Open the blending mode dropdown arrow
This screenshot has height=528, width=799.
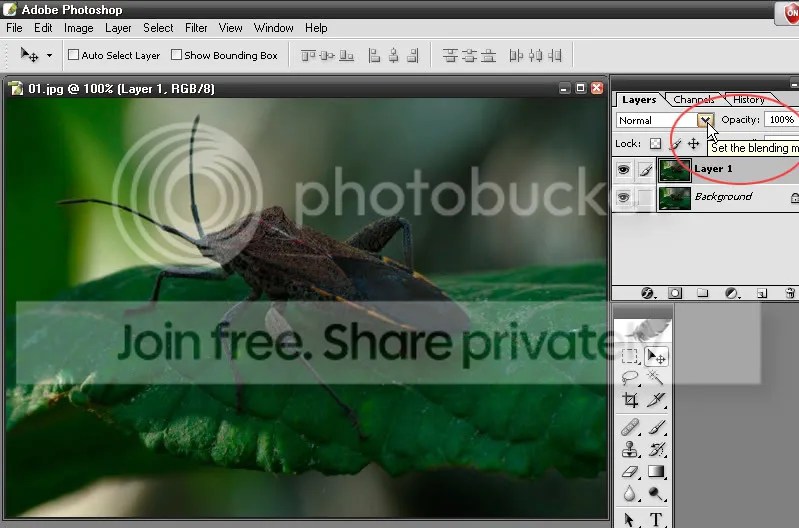coord(705,120)
